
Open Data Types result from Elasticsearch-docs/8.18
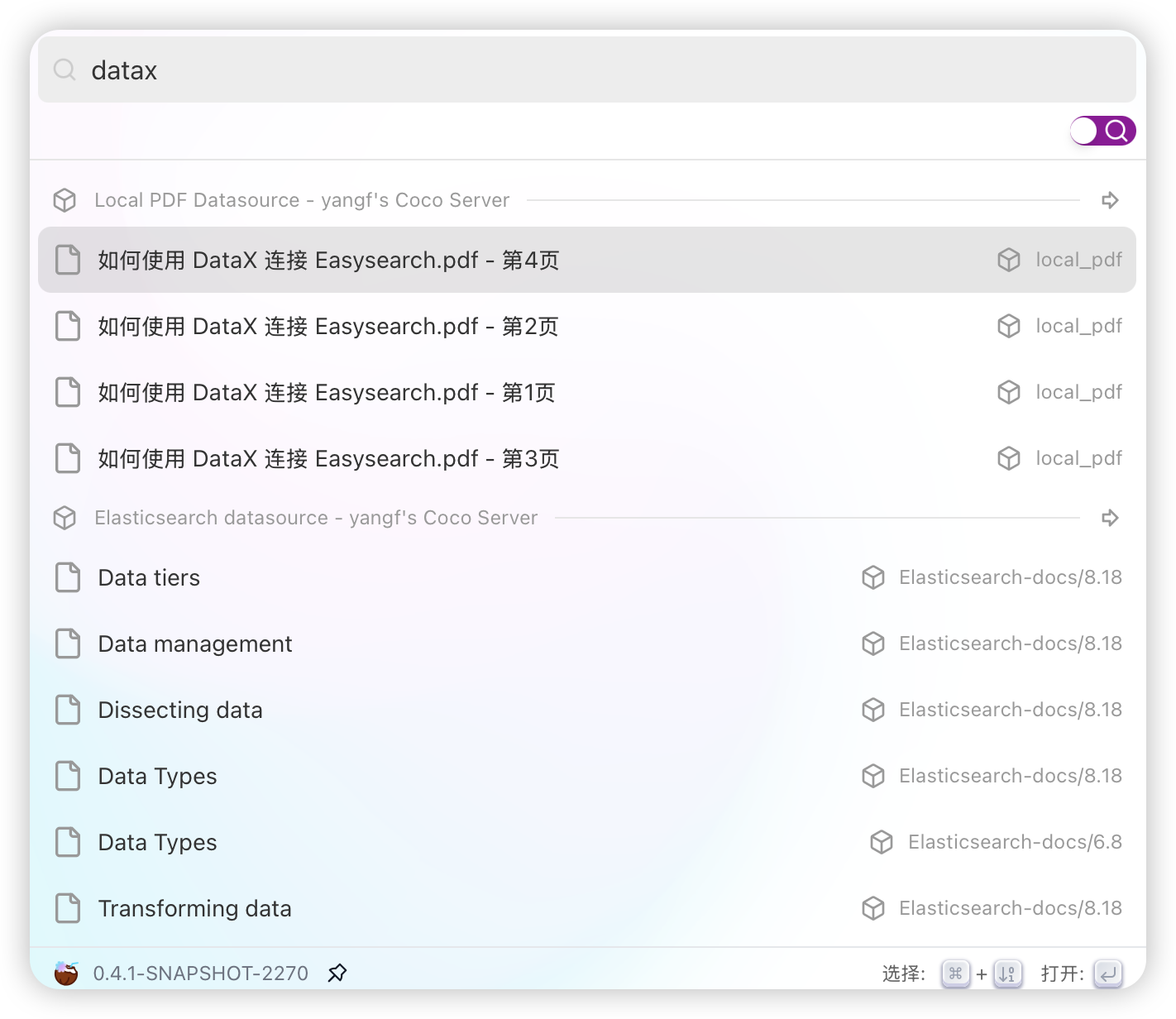[587, 776]
